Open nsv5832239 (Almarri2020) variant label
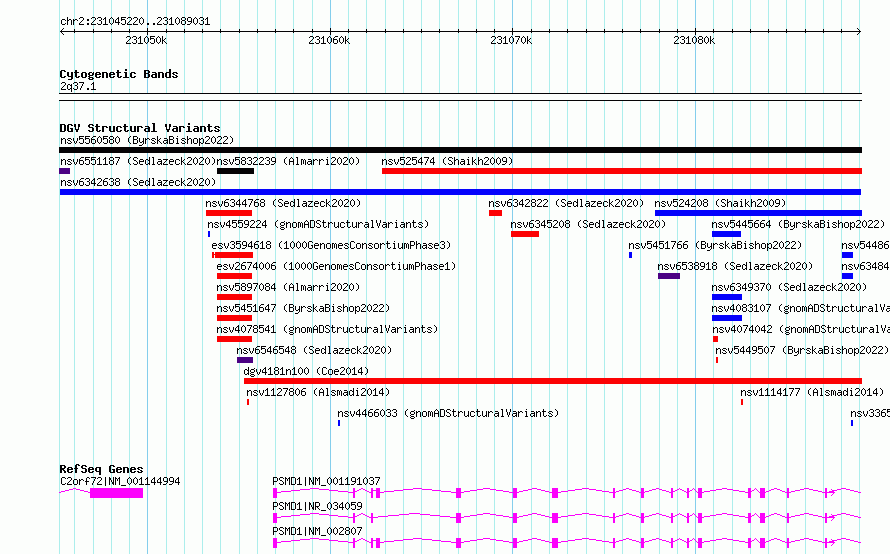The height and width of the screenshot is (554, 890). (x=288, y=161)
